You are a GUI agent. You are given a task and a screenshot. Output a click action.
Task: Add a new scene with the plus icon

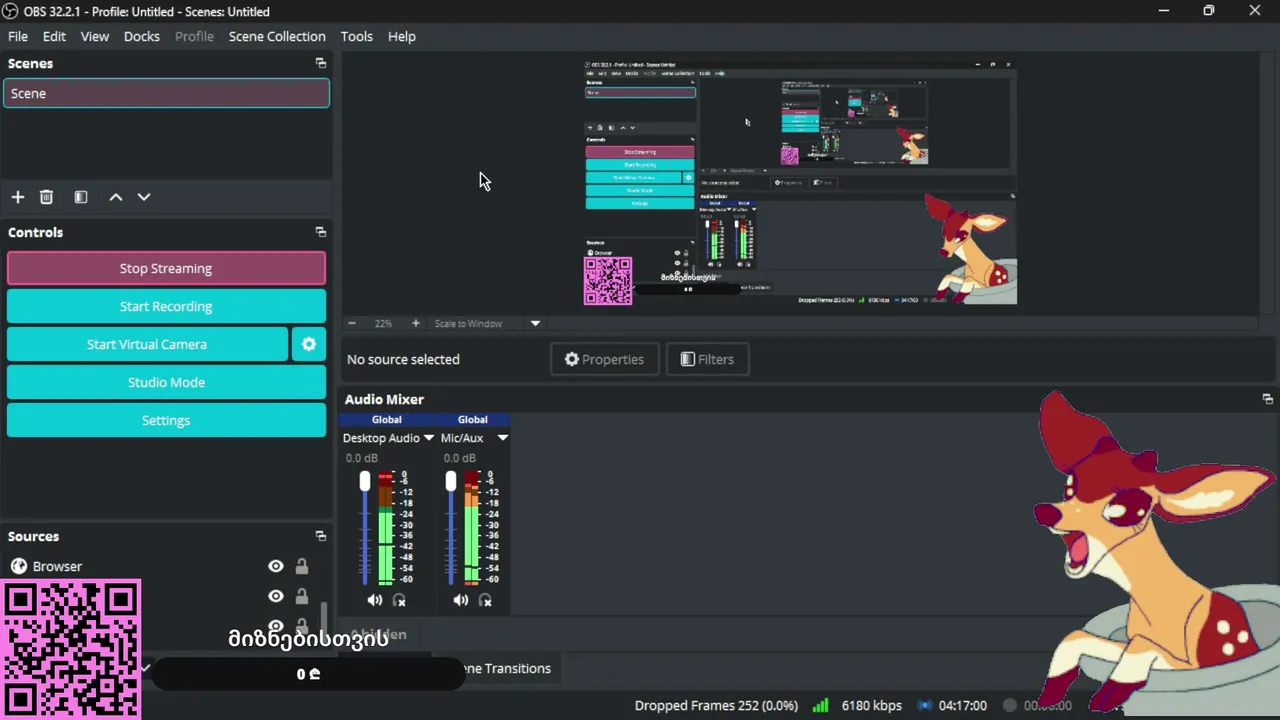coord(18,197)
